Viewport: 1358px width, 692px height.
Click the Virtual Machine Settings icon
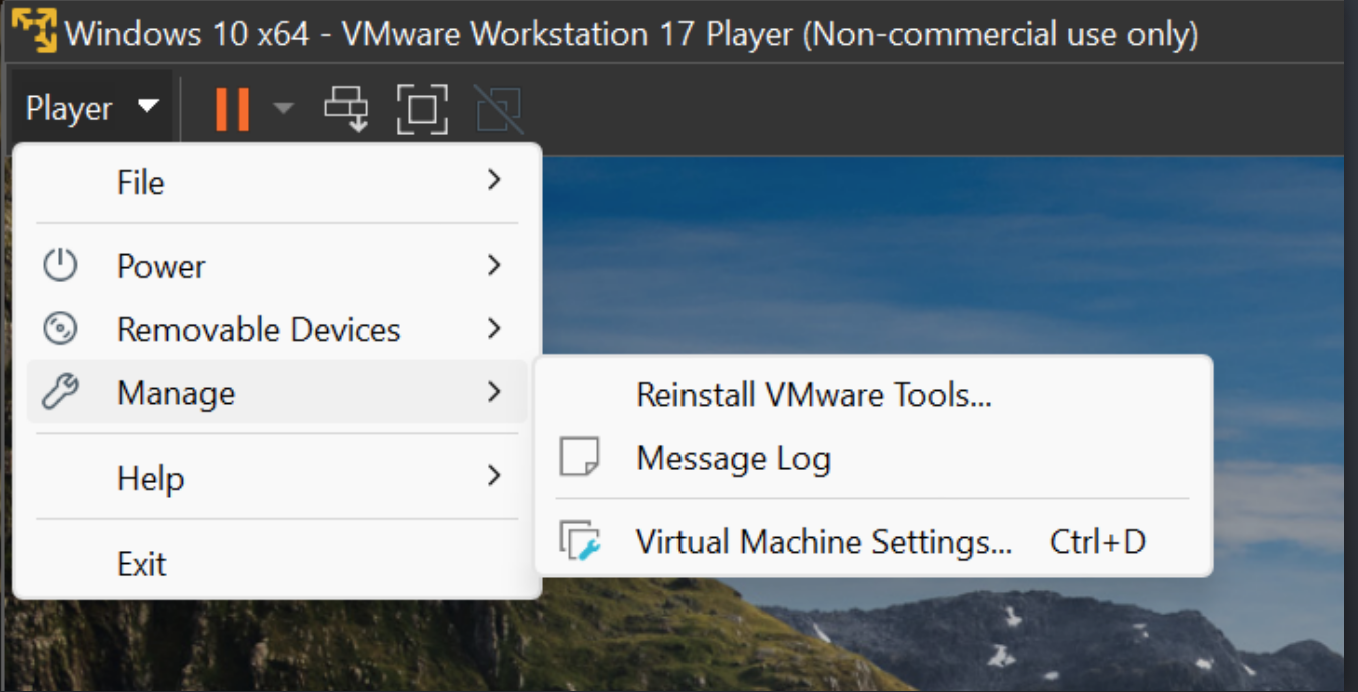point(580,541)
